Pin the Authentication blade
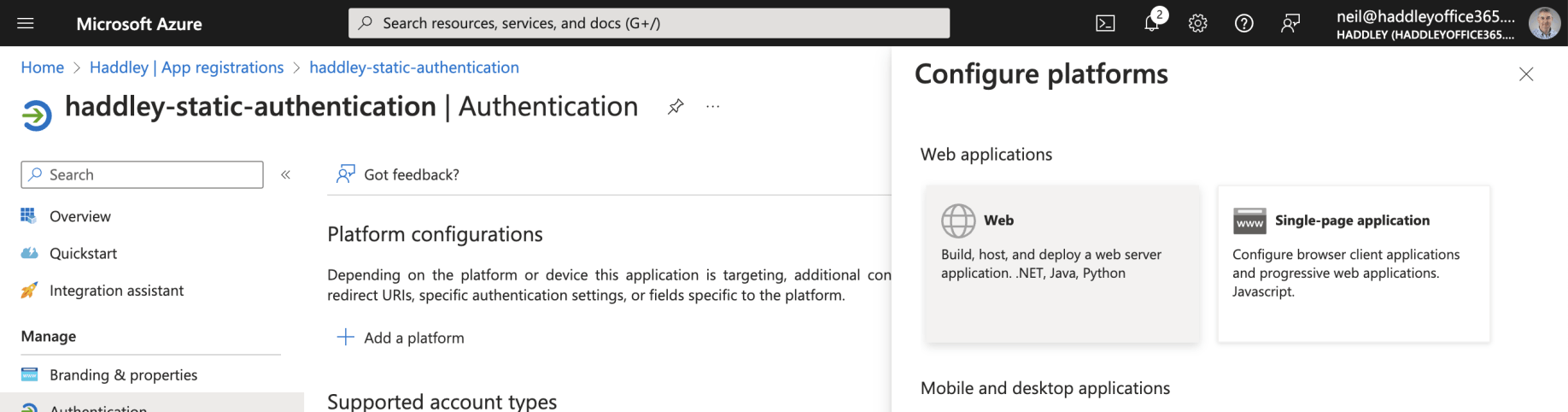 (x=676, y=107)
